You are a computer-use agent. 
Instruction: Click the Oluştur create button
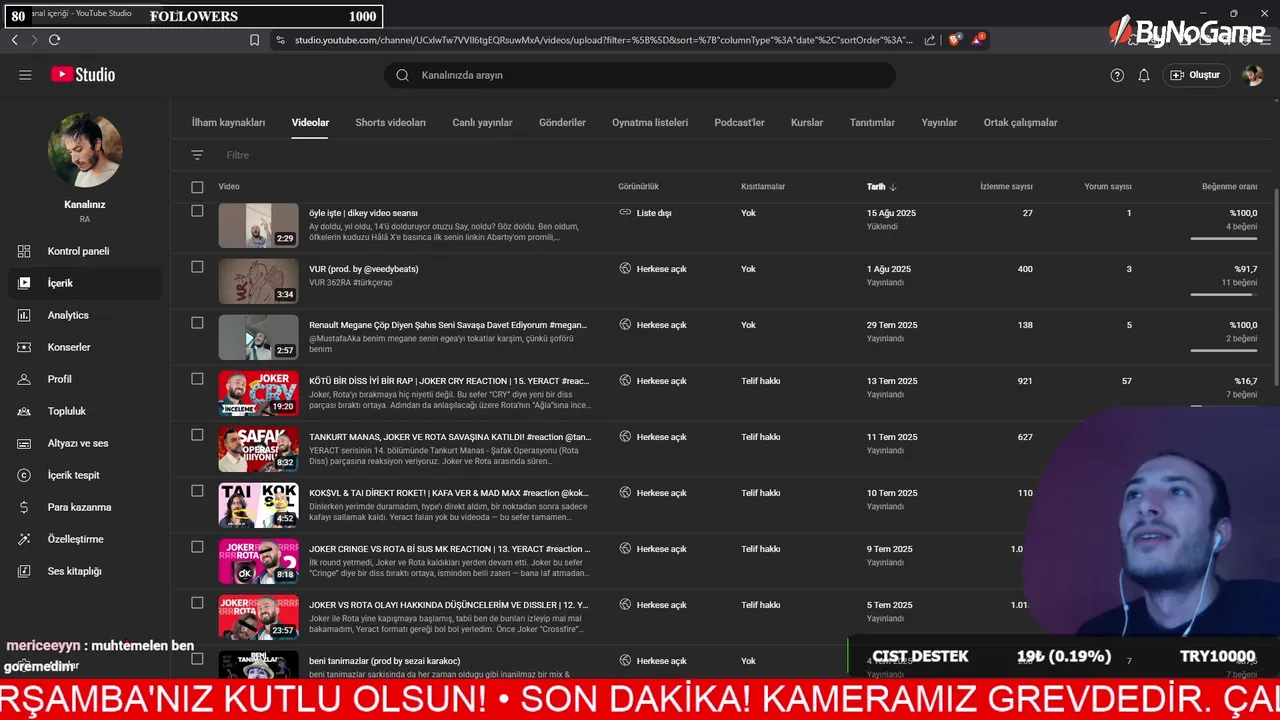pos(1196,75)
